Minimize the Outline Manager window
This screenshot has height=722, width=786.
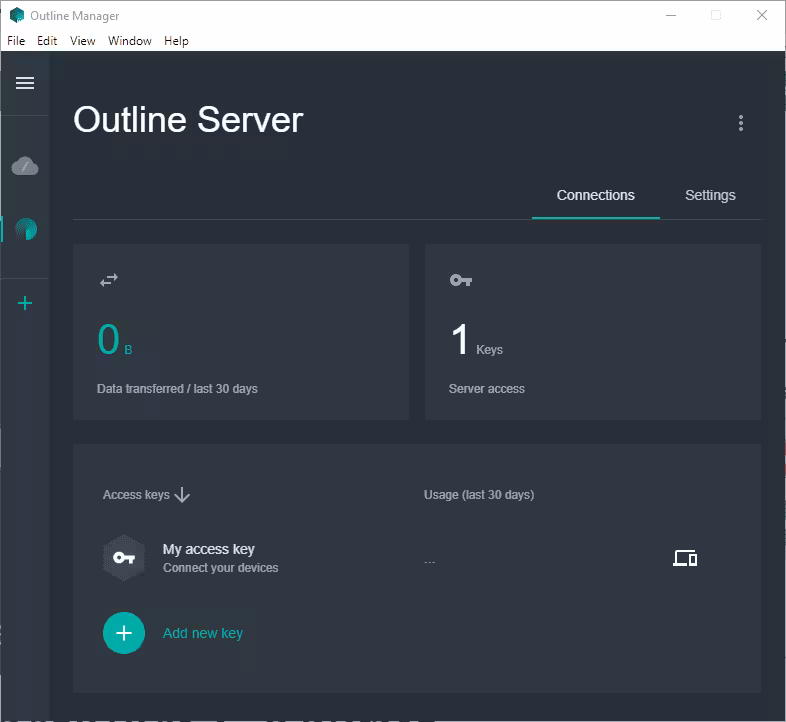tap(671, 15)
